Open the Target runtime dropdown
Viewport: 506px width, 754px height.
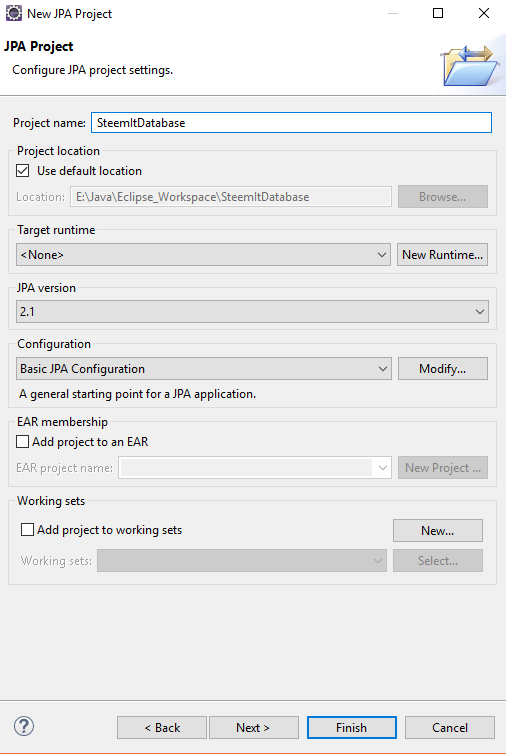tap(203, 254)
